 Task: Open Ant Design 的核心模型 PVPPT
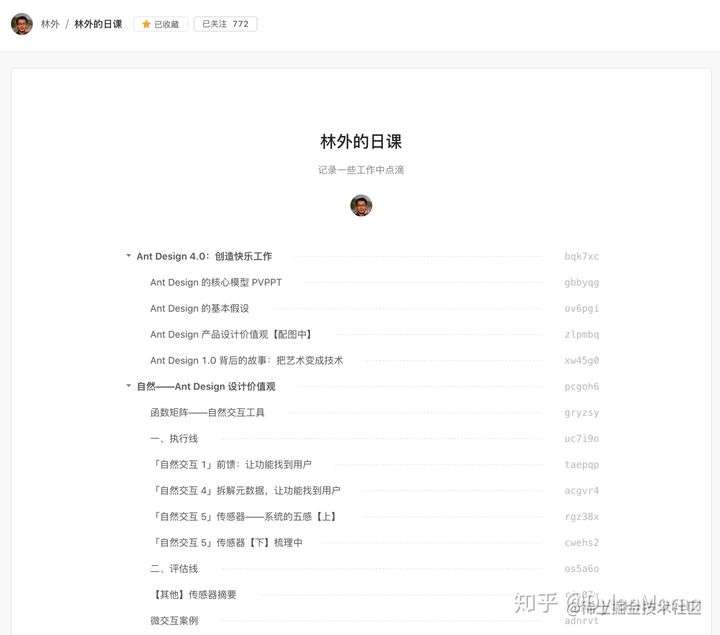pyautogui.click(x=216, y=282)
